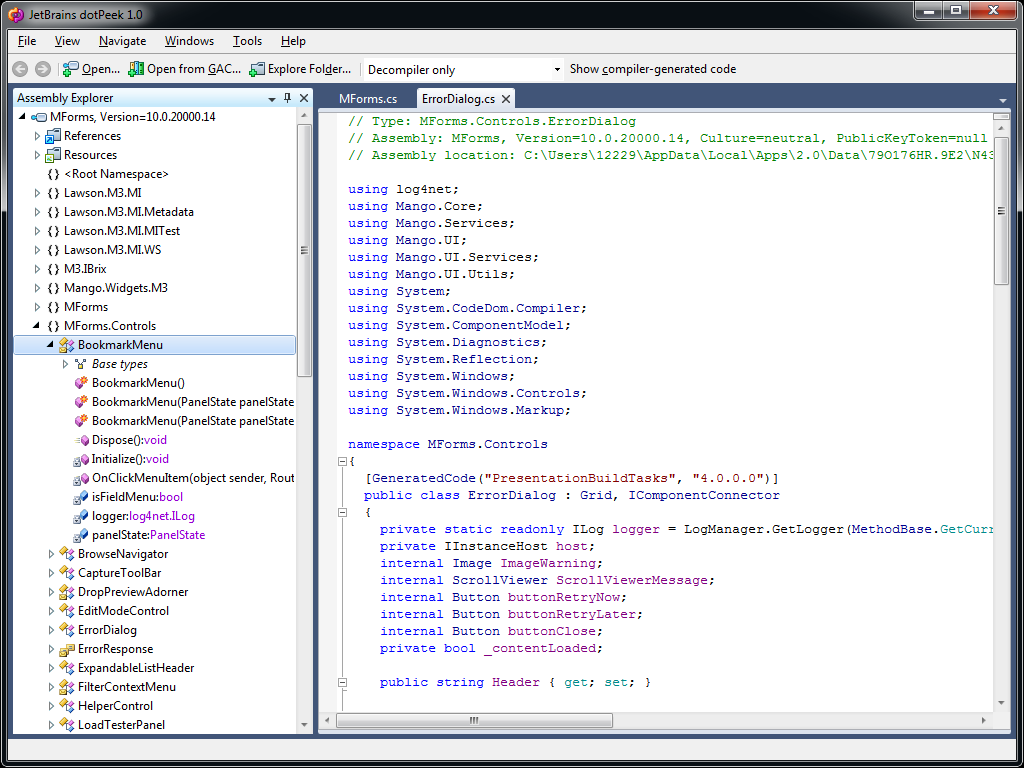
Task: Open the Decompiler only dropdown
Action: point(557,70)
